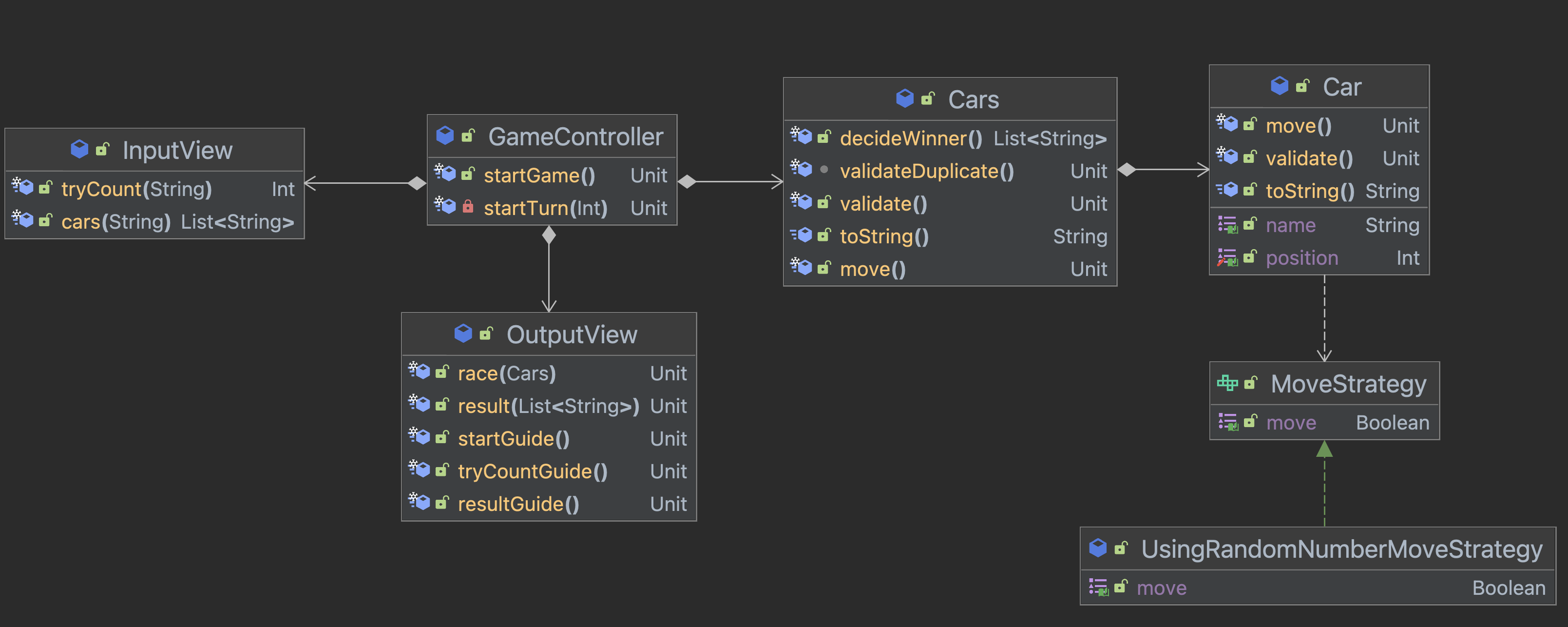
Task: Click the green dashed arrow into MoveStrategy
Action: coord(1324,483)
